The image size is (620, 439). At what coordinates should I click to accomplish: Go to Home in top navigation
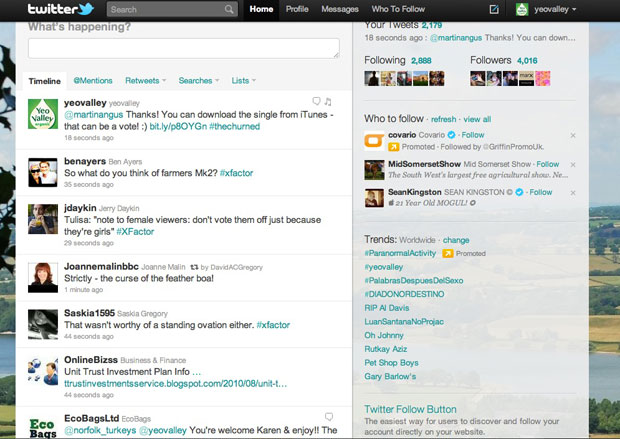coord(261,9)
